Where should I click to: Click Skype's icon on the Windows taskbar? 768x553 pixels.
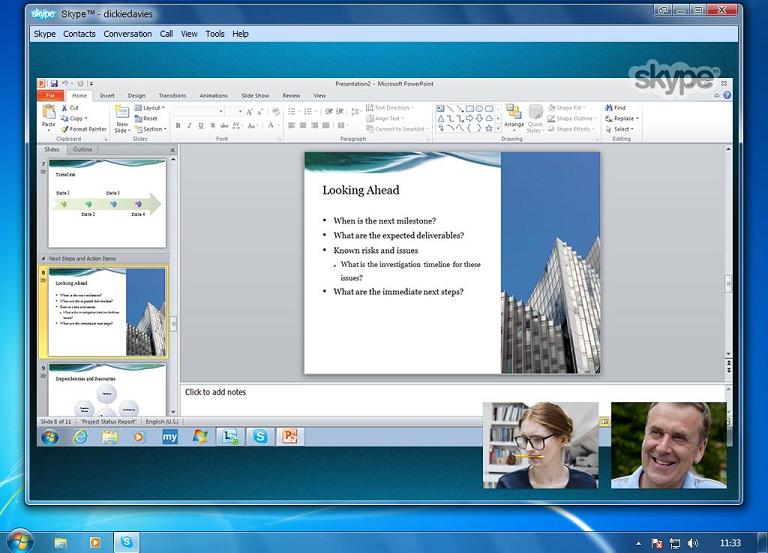[x=127, y=542]
